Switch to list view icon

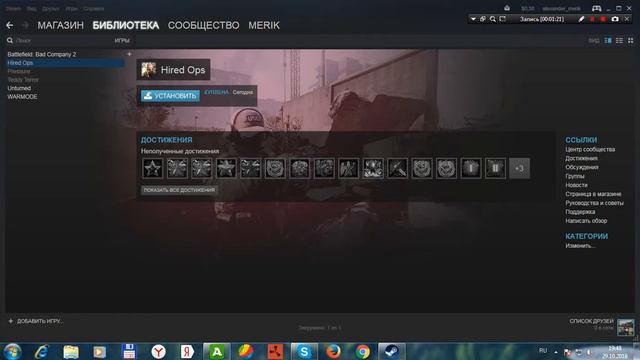tap(619, 40)
